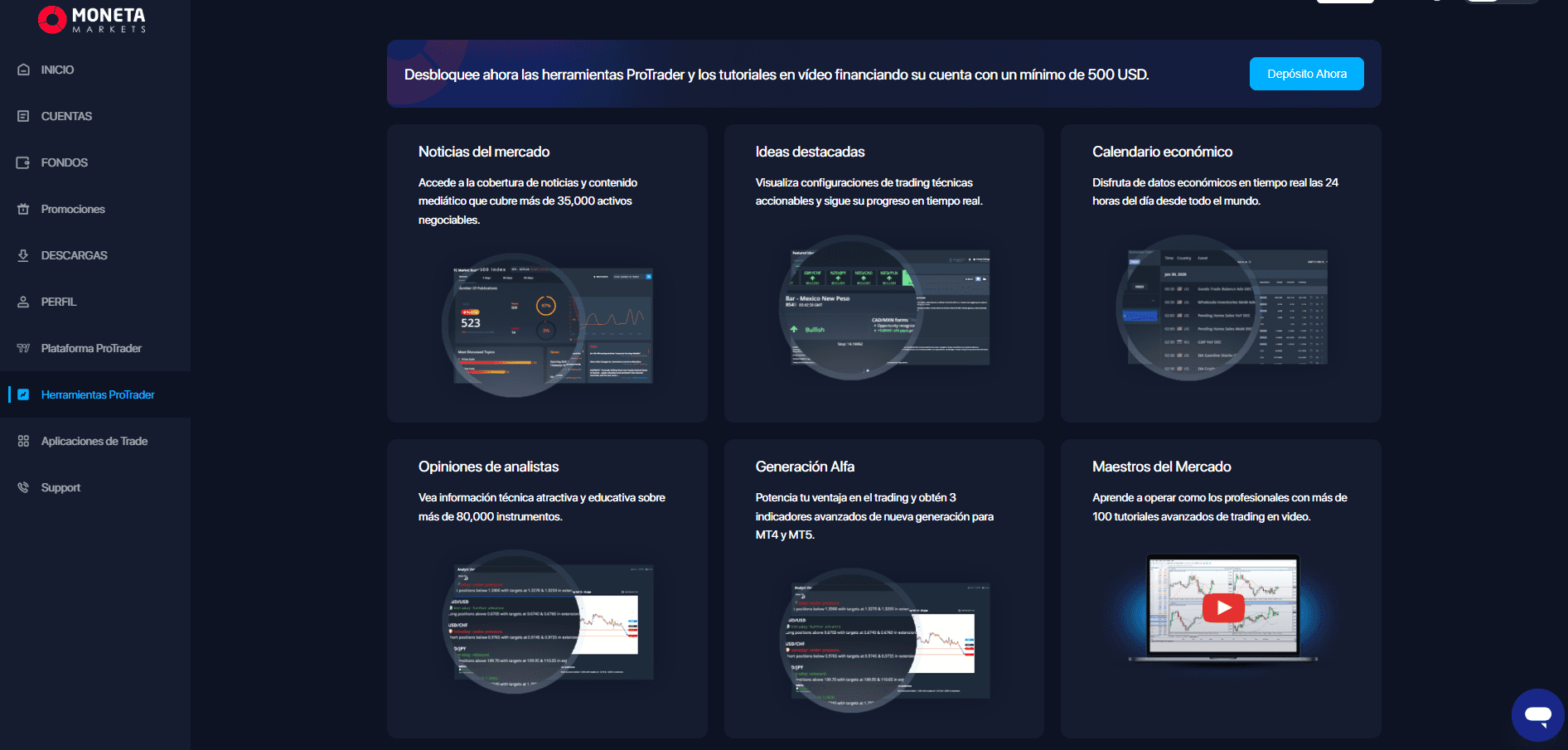Open Aplicaciones de Trade menu entry

(94, 441)
